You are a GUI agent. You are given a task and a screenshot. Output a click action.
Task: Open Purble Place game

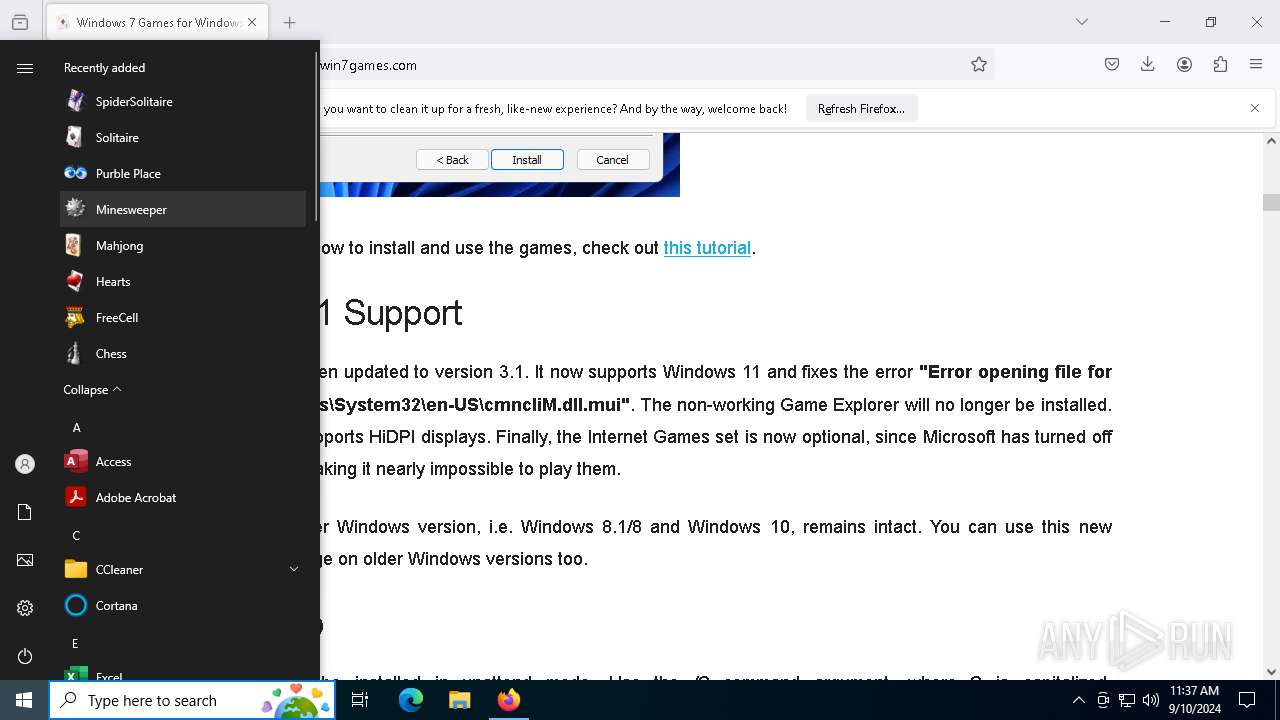[183, 173]
